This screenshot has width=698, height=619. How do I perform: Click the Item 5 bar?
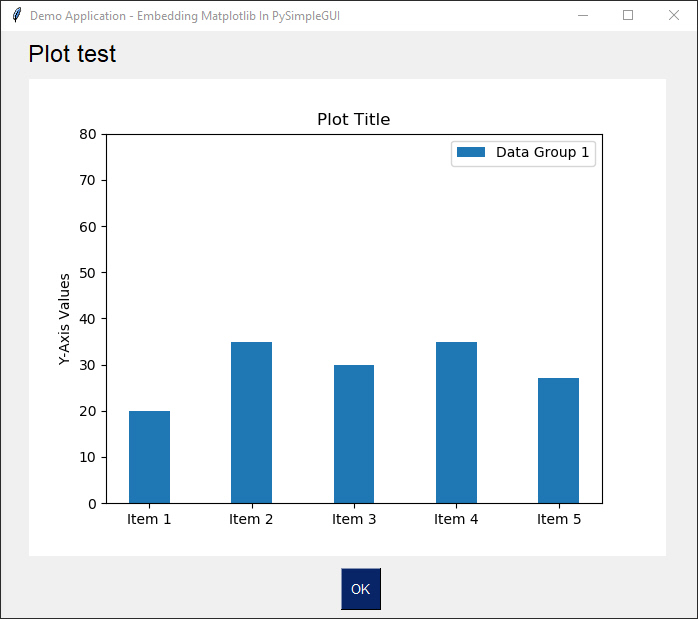click(x=559, y=441)
